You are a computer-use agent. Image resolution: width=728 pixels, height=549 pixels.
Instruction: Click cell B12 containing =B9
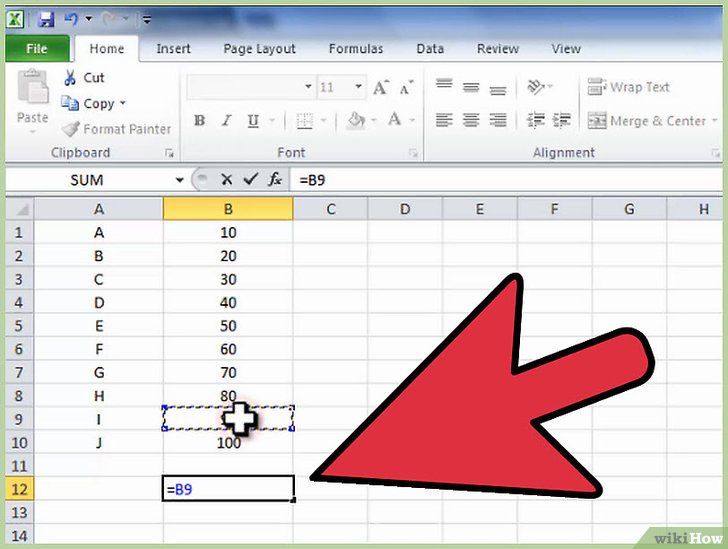[228, 489]
